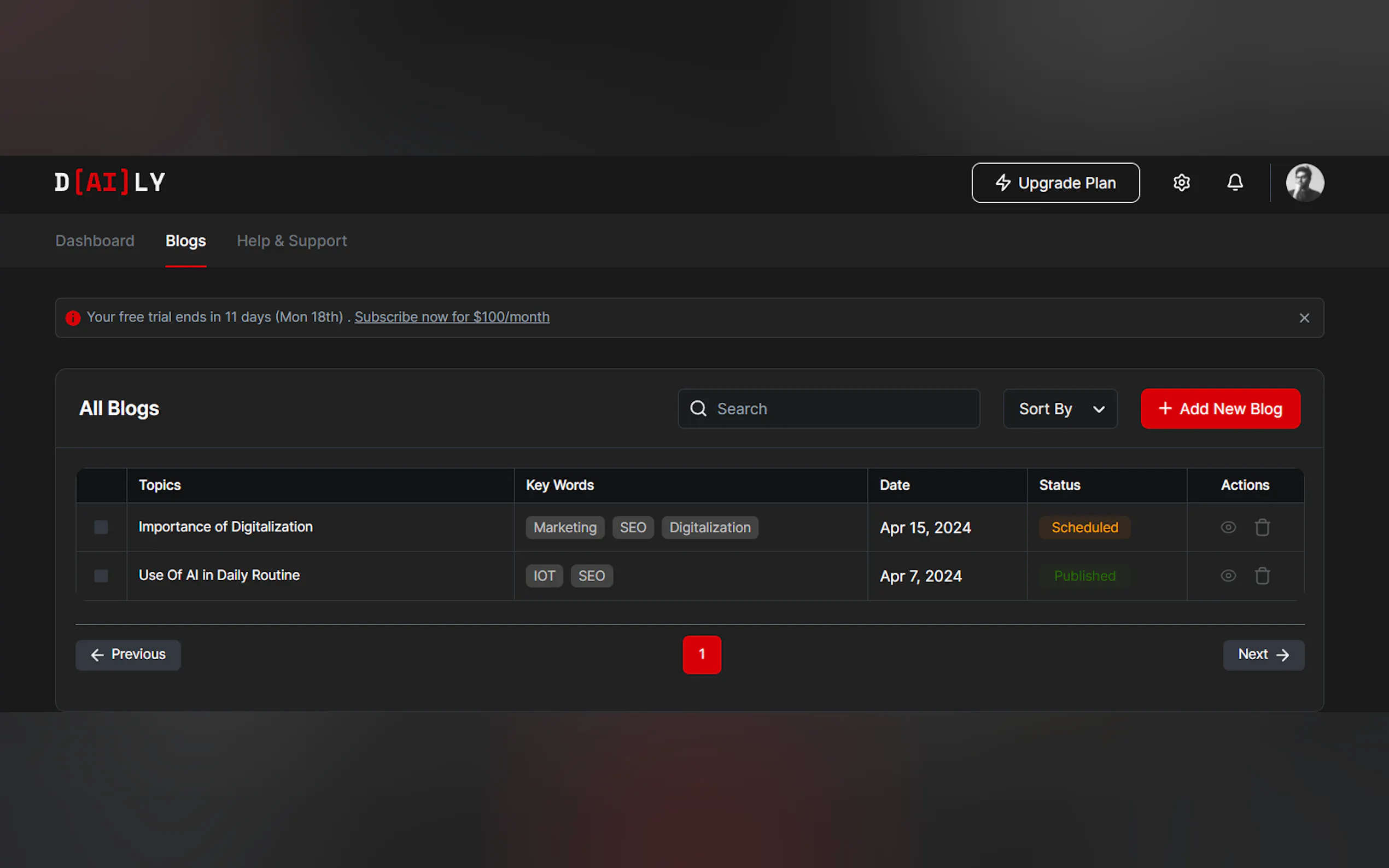Viewport: 1389px width, 868px height.
Task: Open settings via the gear icon
Action: click(x=1181, y=183)
